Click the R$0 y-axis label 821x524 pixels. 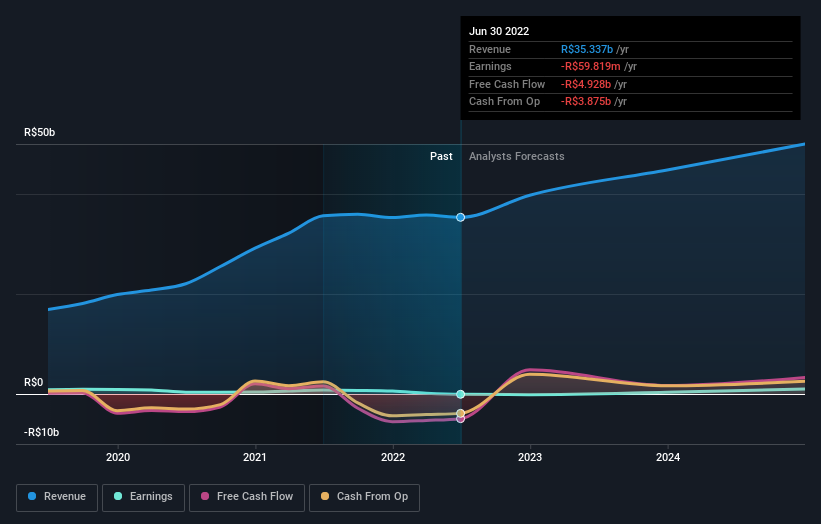tap(34, 382)
